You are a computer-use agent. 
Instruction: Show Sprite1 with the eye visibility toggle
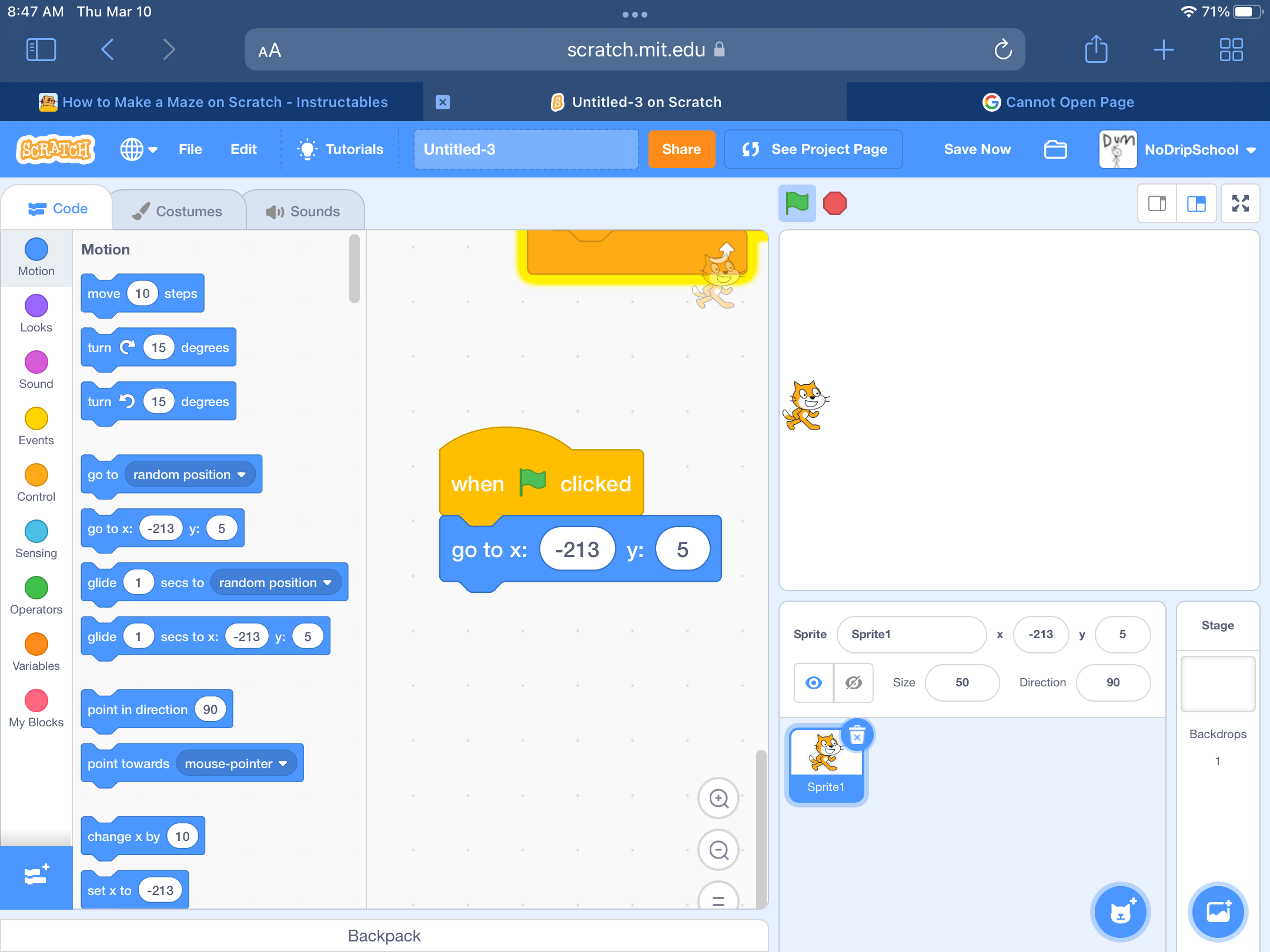[813, 682]
